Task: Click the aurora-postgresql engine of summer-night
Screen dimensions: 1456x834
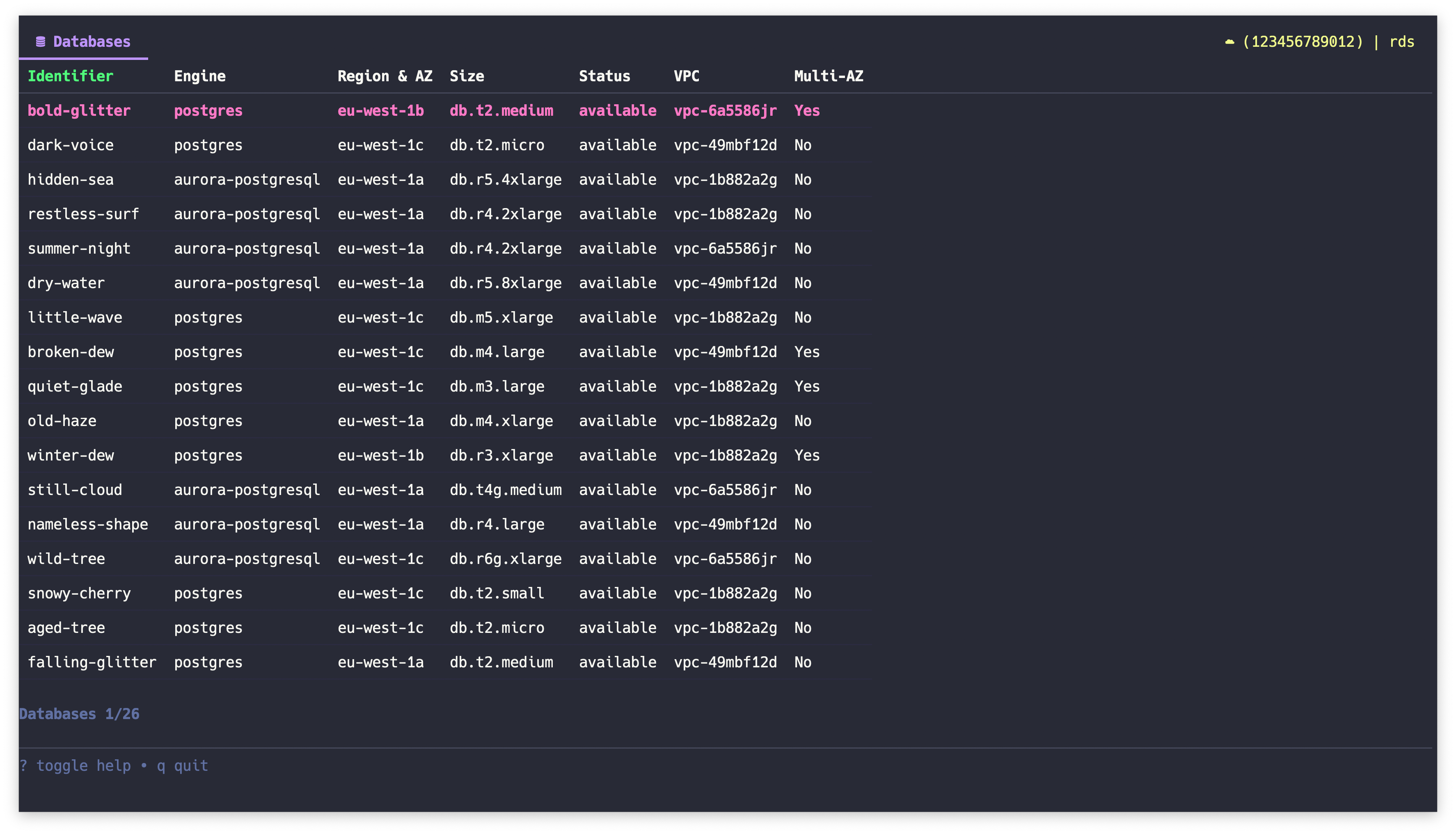Action: click(x=247, y=249)
